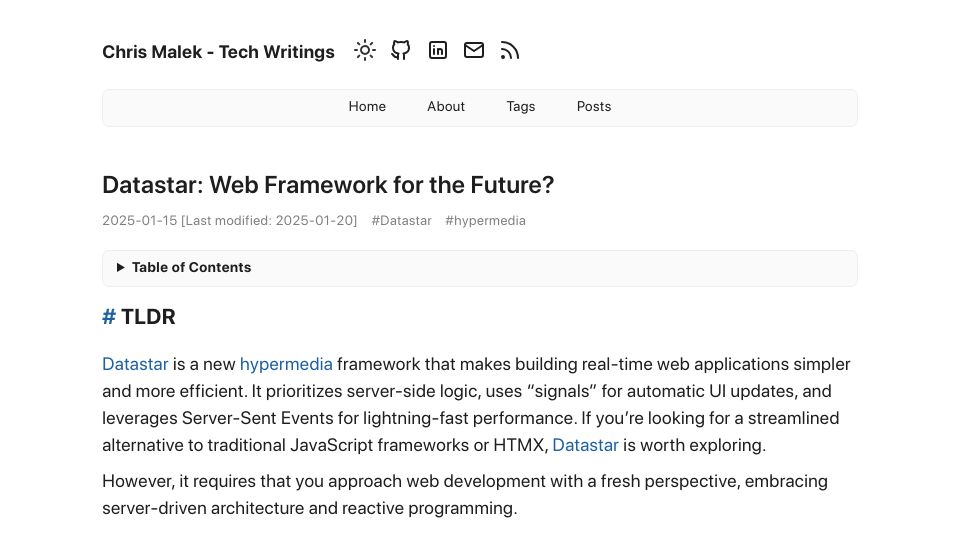
Task: Click the Chris Malek - Tech Writings title
Action: 218,52
